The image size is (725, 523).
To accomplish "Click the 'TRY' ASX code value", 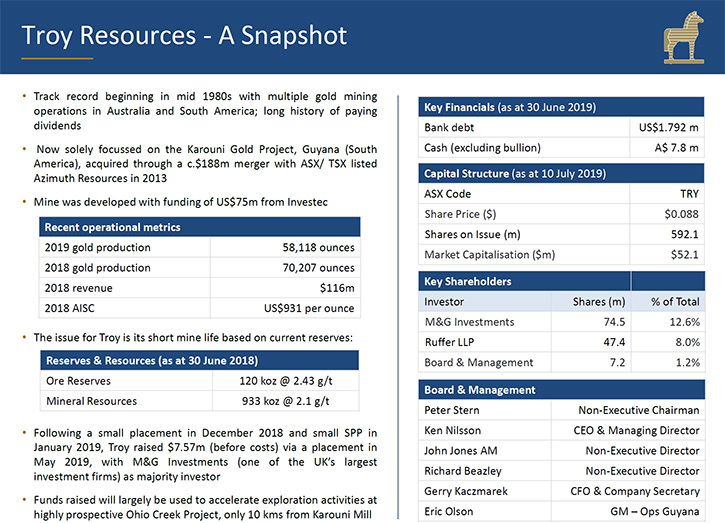I will click(x=689, y=194).
